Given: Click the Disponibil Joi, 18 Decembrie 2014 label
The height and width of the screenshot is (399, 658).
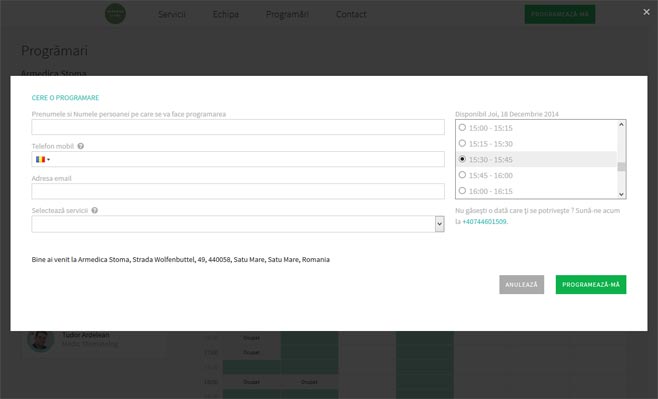Looking at the screenshot, I should tap(507, 114).
